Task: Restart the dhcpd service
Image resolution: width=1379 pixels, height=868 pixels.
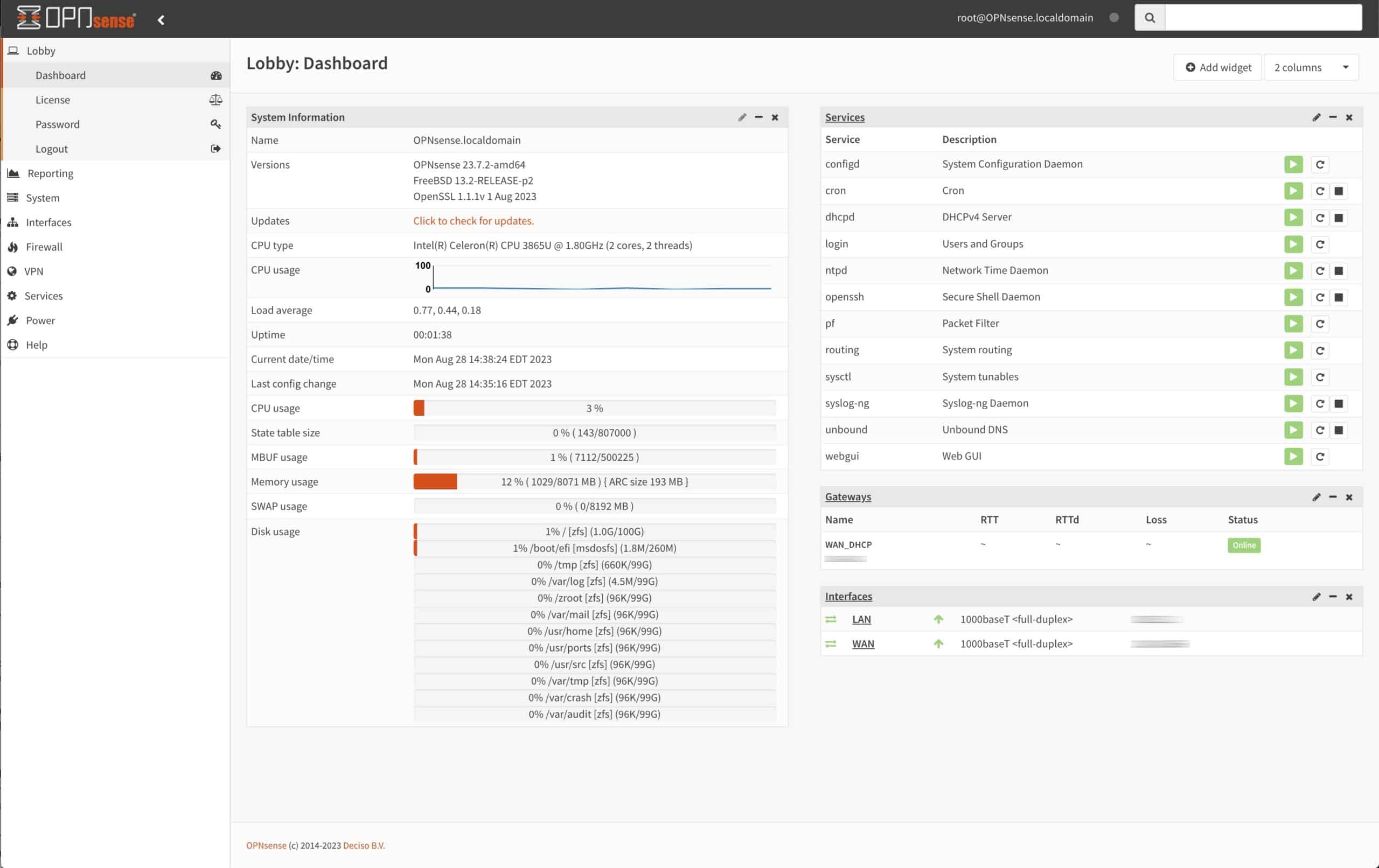Action: 1320,218
